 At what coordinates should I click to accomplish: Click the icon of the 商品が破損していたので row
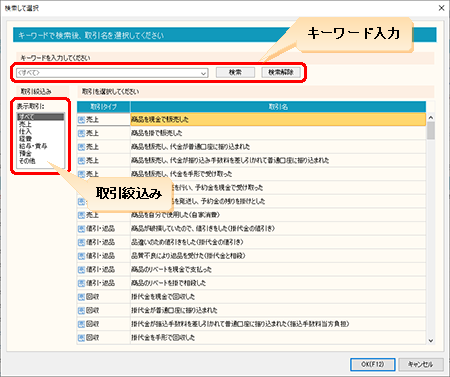pos(81,229)
